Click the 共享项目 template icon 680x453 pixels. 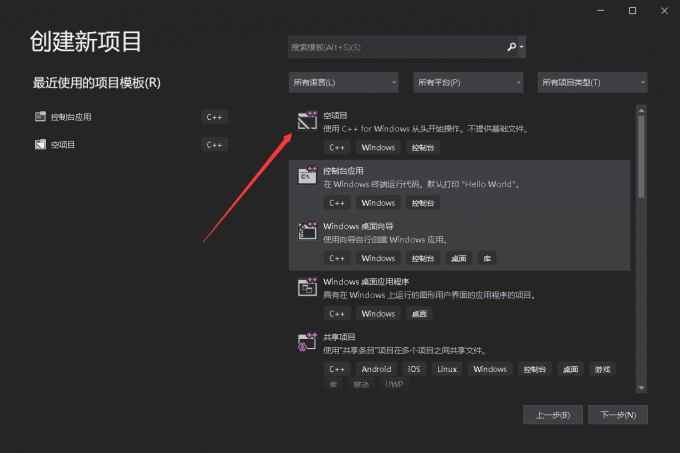(307, 342)
